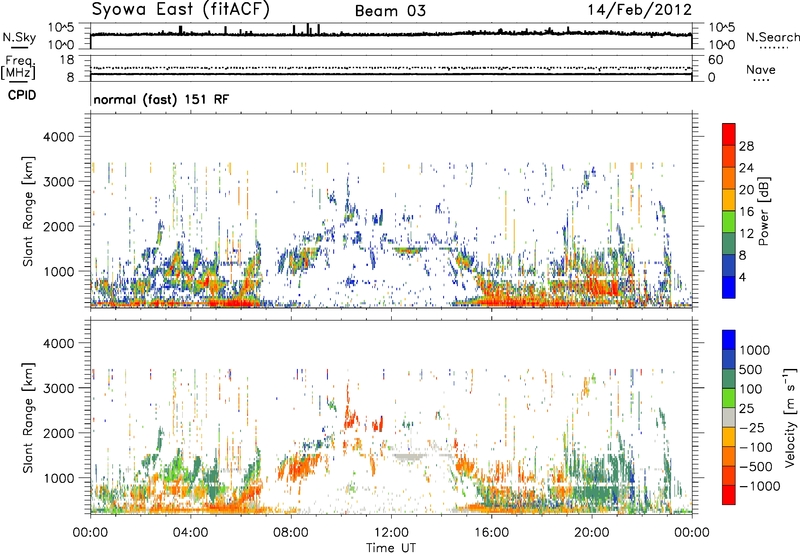Pick the light green 12–16 dB Power band
Screen dimensions: 800x554
(729, 222)
